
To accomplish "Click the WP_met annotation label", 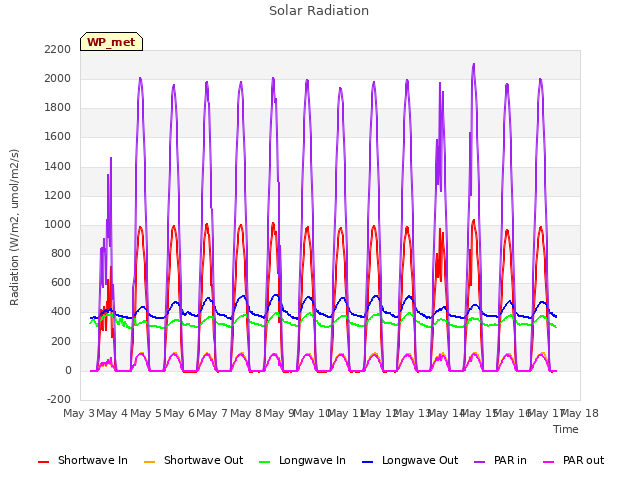I will 111,42.
